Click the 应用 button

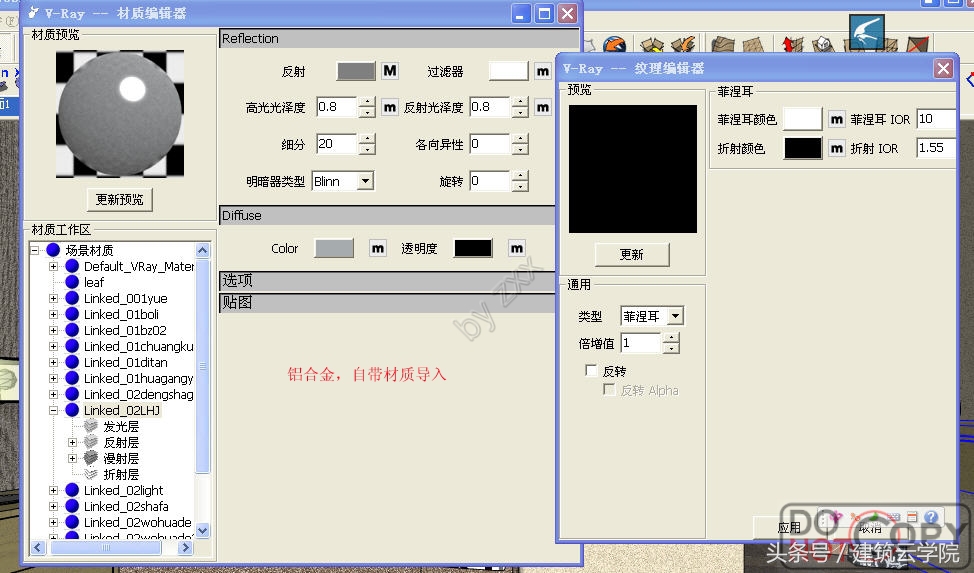click(x=789, y=528)
